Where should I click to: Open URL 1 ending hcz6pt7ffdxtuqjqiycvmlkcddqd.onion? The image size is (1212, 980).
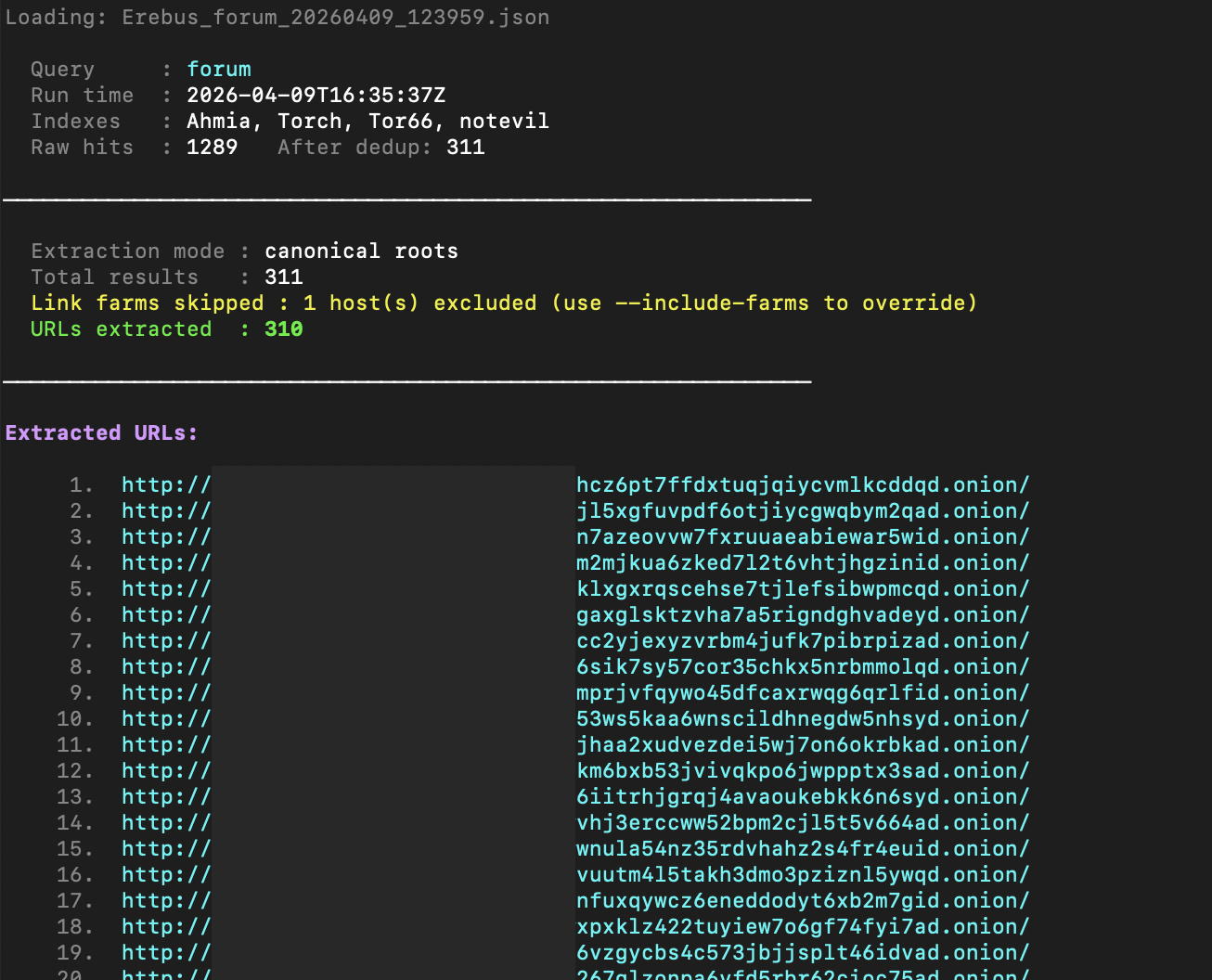(575, 485)
